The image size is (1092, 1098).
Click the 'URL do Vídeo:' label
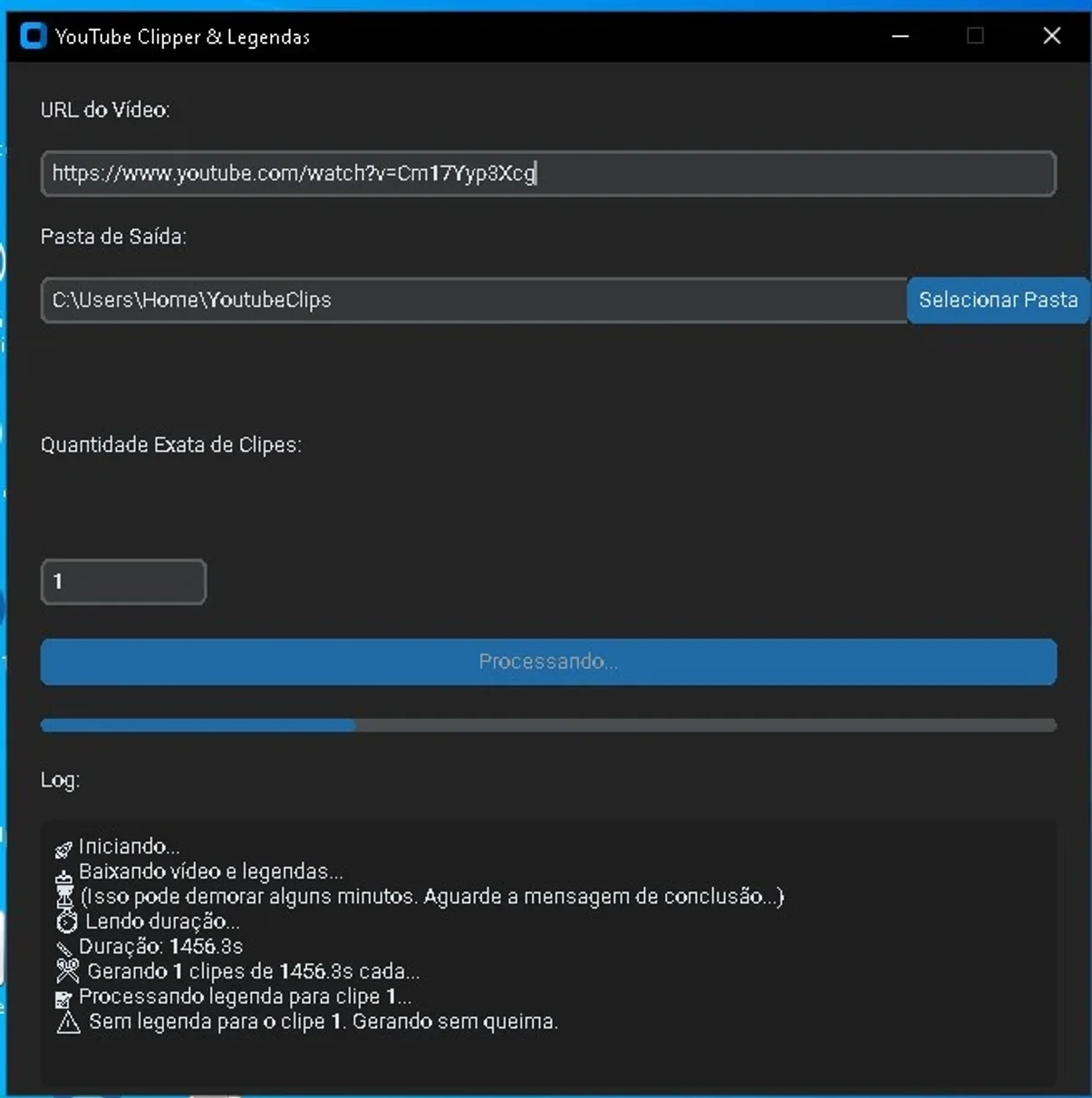[105, 110]
